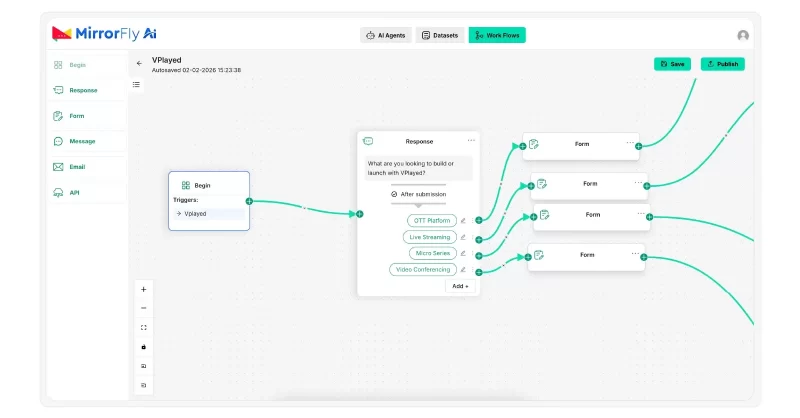Click the Live Streaming output connector
The image size is (800, 418).
pos(479,239)
